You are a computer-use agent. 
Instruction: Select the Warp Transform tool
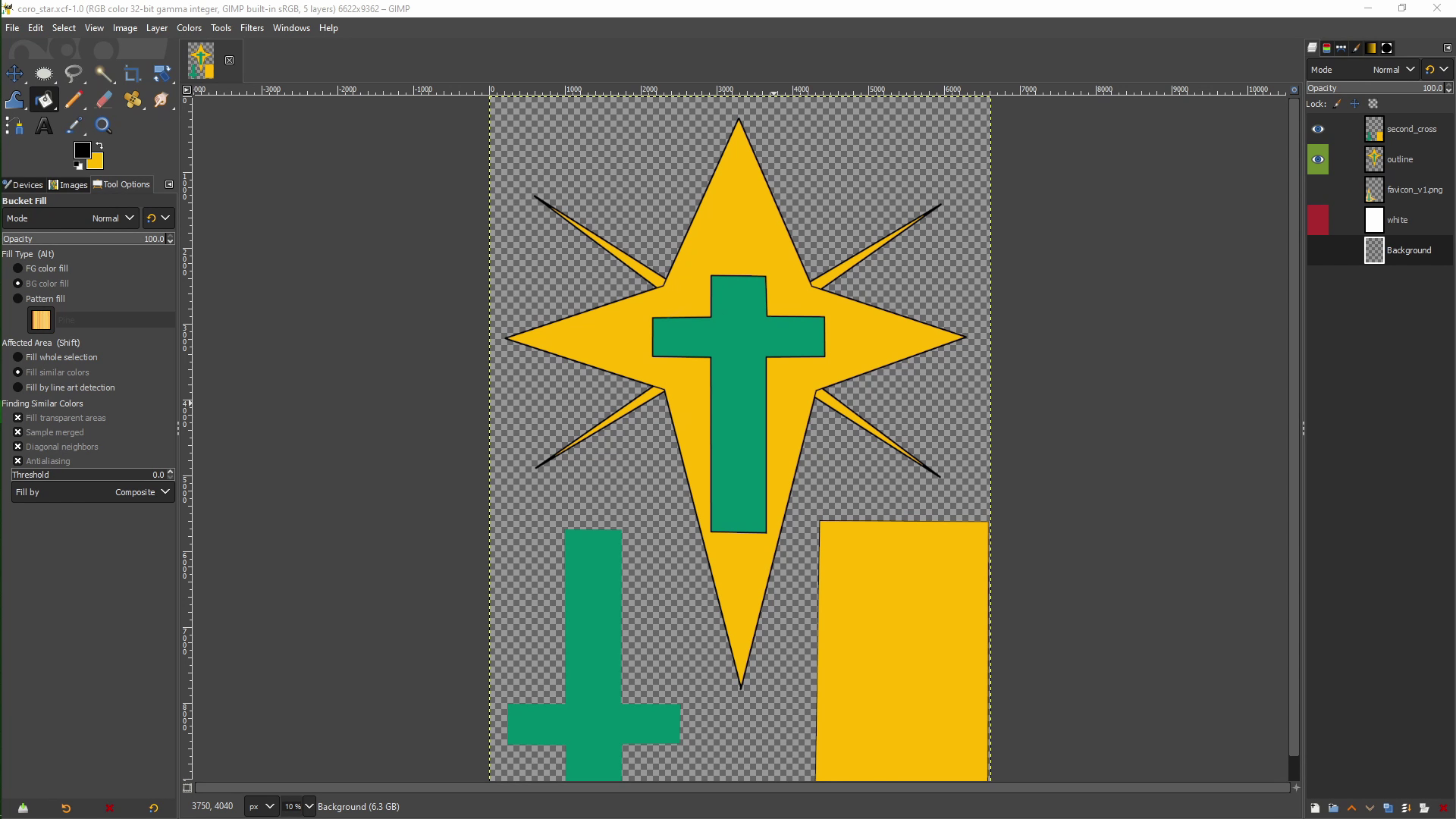pyautogui.click(x=14, y=100)
